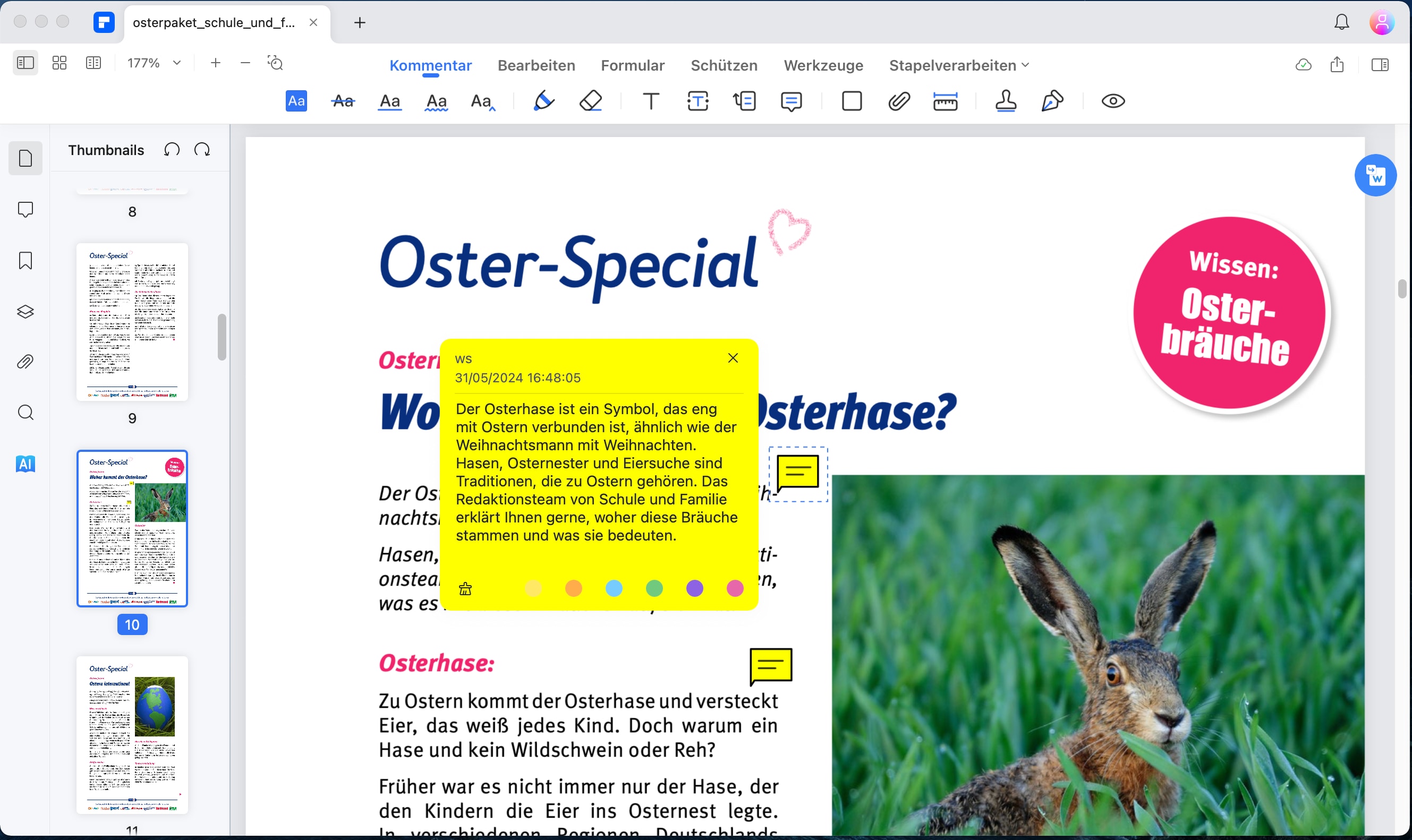Pick the light blue note color
This screenshot has width=1412, height=840.
point(614,588)
